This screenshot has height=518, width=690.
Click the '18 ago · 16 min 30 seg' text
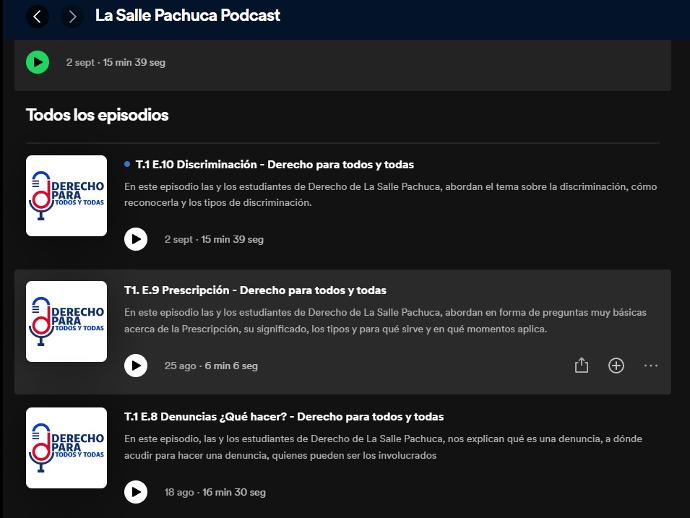[215, 492]
